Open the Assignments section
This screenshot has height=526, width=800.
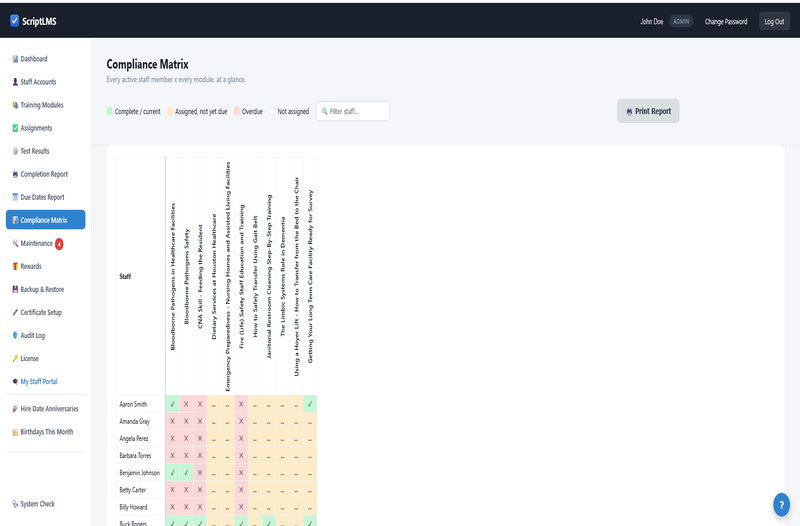coord(45,128)
